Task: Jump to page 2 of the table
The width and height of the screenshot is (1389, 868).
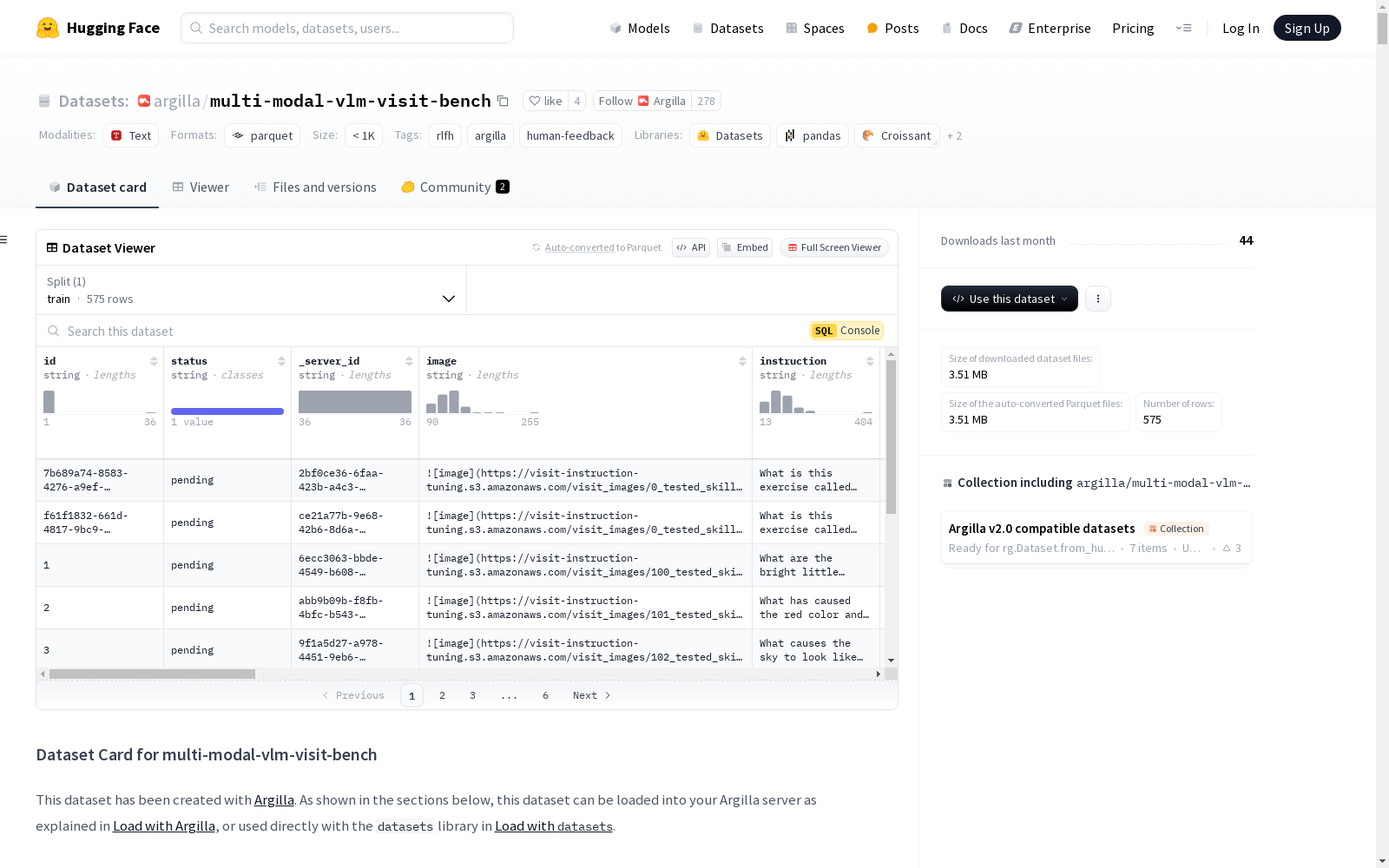Action: [x=443, y=695]
